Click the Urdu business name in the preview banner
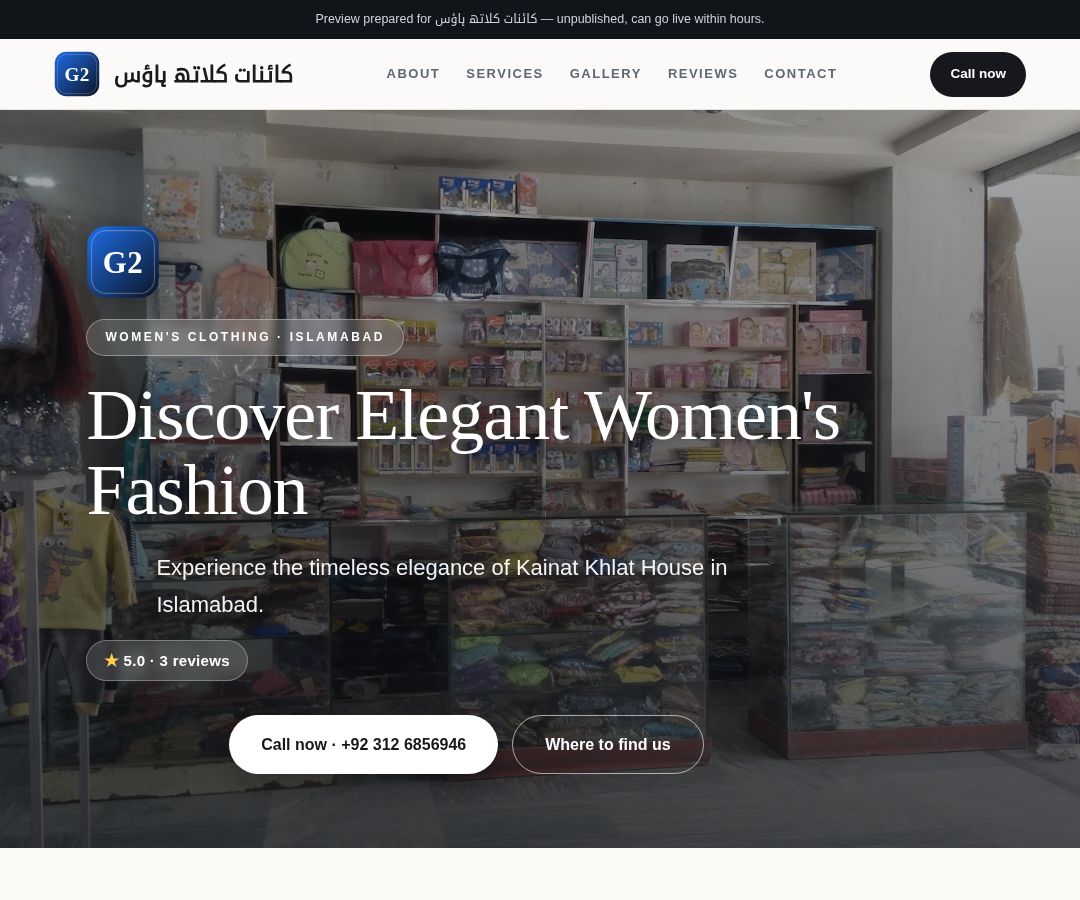The image size is (1080, 900). 486,19
